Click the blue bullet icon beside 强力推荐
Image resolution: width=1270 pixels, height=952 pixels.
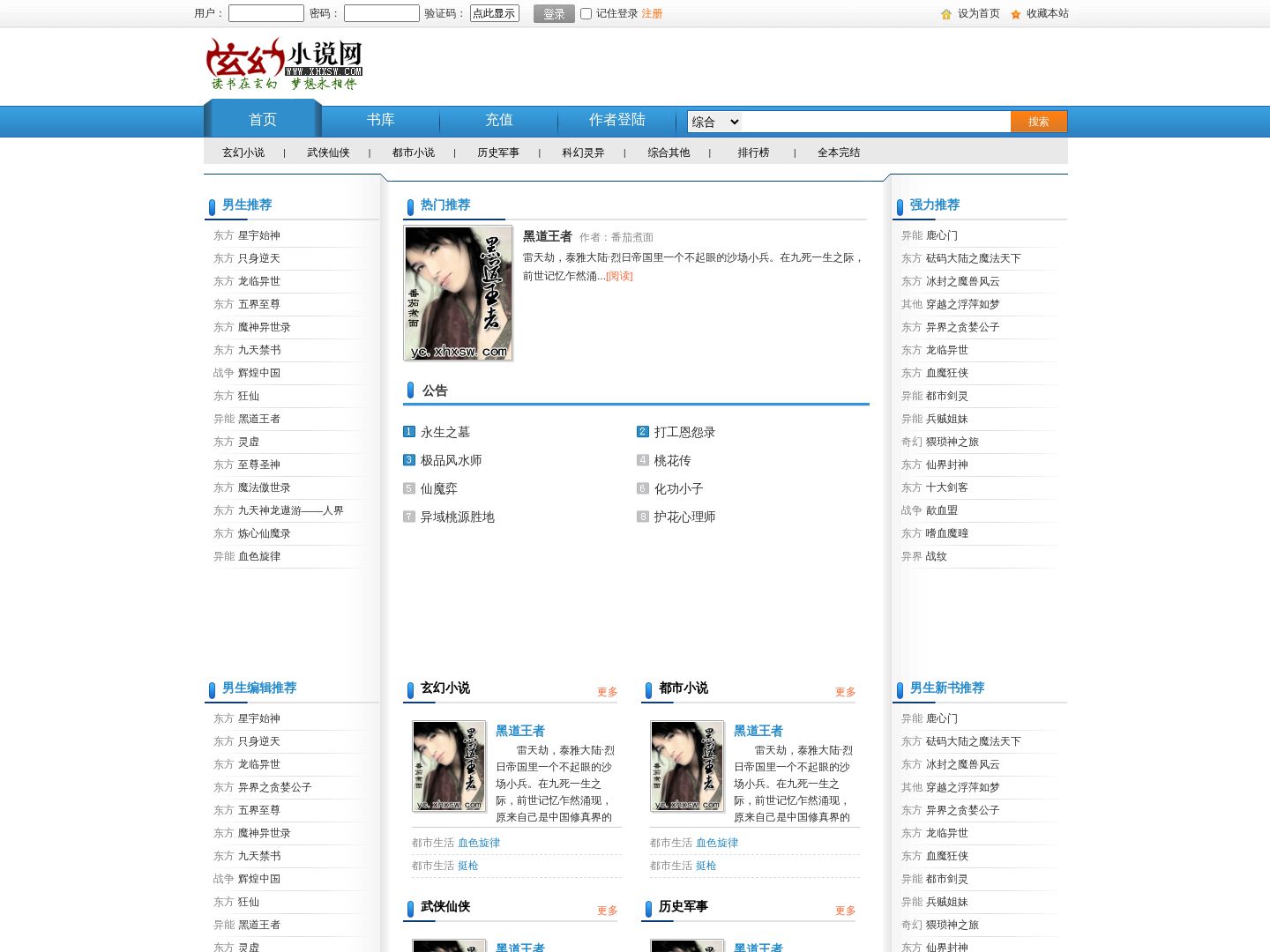click(900, 207)
